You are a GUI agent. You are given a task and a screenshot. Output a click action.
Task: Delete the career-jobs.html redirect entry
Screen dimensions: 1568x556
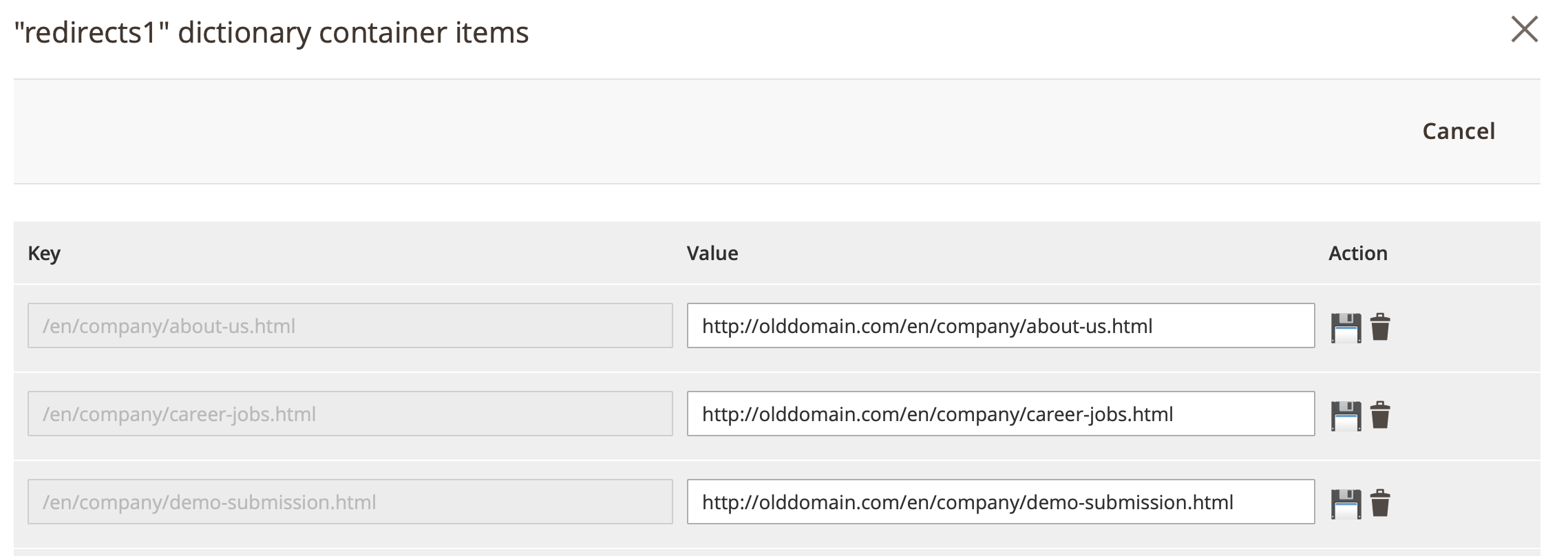1380,415
